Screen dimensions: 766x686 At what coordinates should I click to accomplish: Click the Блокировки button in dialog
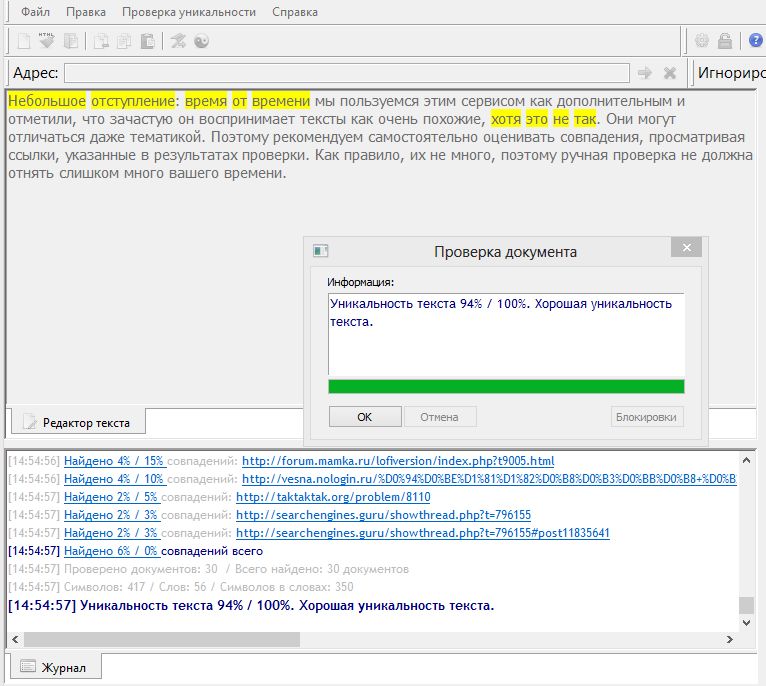647,417
